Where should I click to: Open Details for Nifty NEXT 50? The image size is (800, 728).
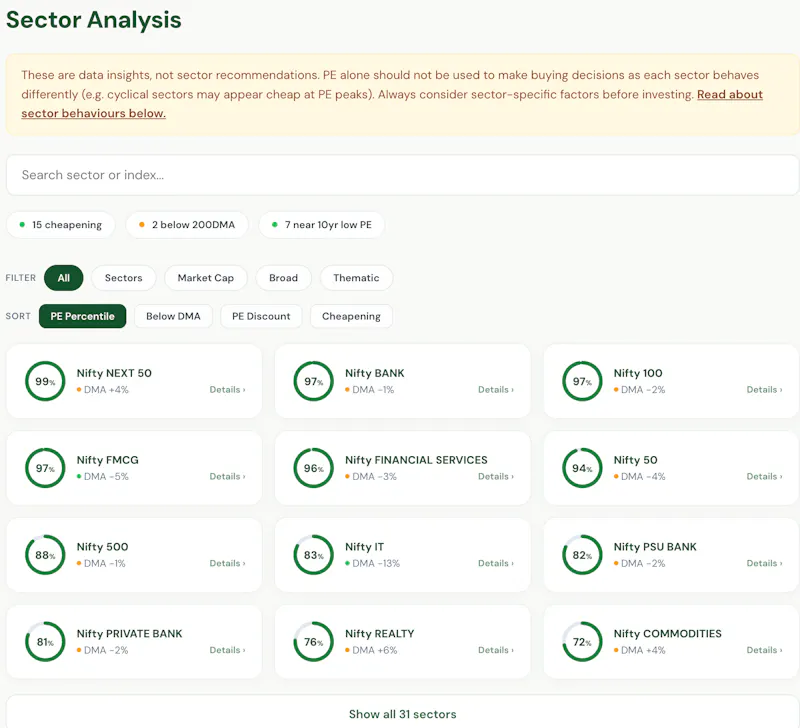pos(228,390)
